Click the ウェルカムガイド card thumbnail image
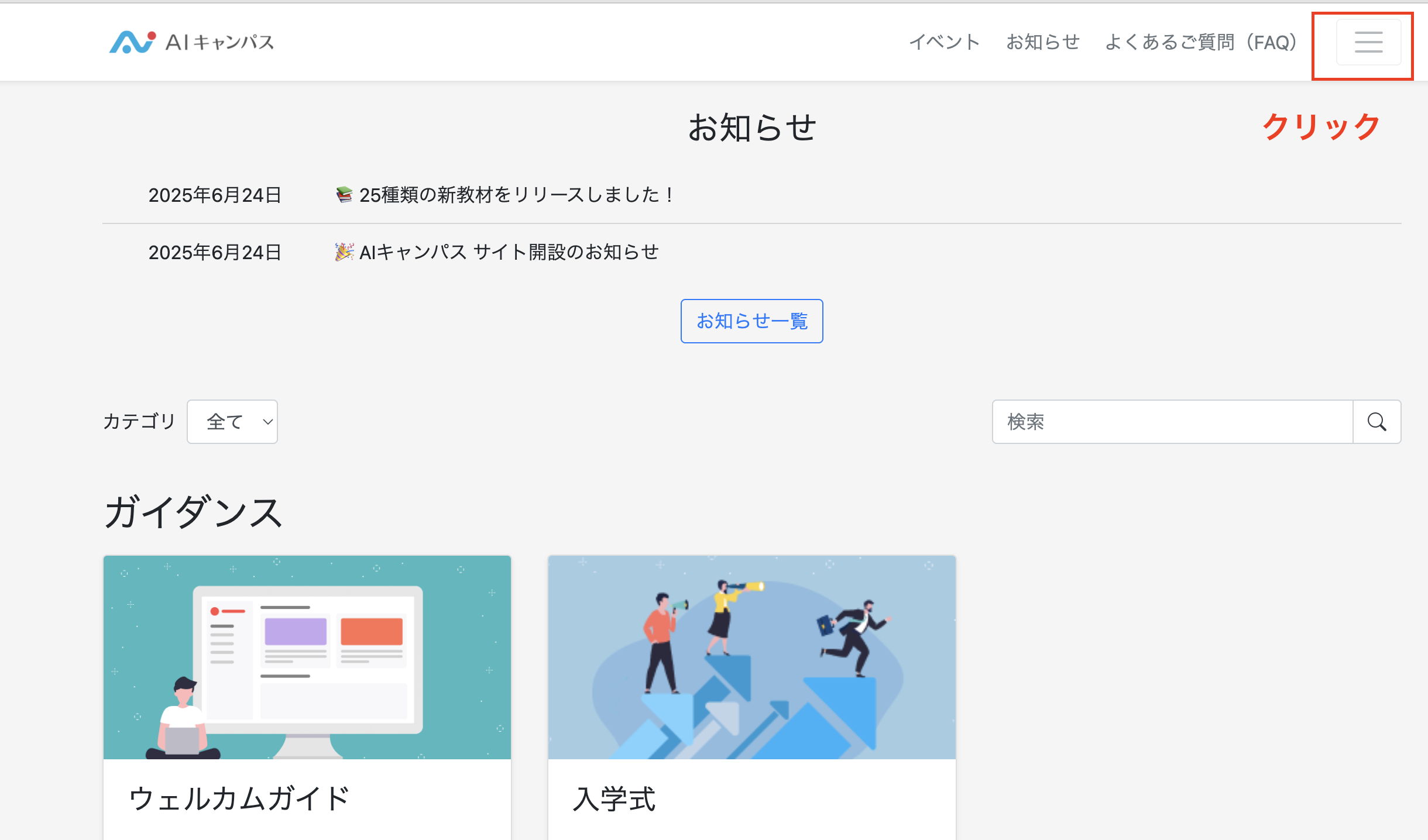The image size is (1428, 840). [x=307, y=657]
